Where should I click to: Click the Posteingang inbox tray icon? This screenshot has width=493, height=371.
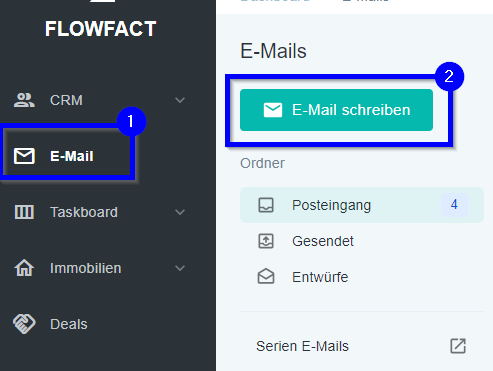point(266,205)
